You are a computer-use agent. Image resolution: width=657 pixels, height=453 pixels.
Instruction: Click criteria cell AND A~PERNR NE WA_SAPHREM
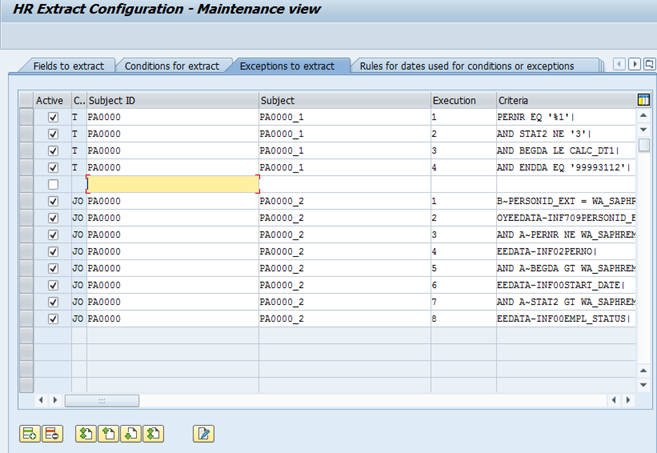pyautogui.click(x=566, y=235)
